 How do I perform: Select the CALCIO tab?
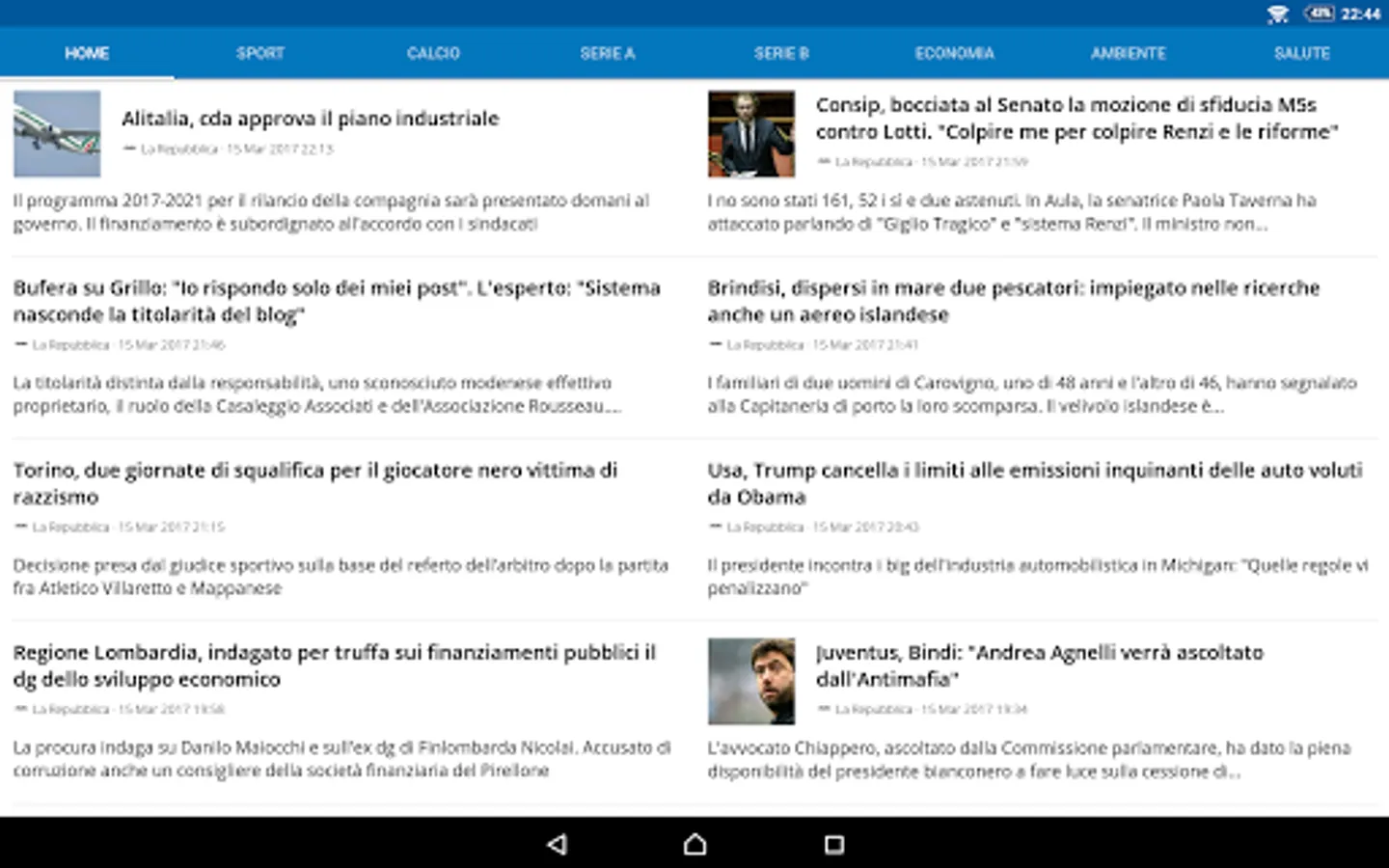(434, 53)
